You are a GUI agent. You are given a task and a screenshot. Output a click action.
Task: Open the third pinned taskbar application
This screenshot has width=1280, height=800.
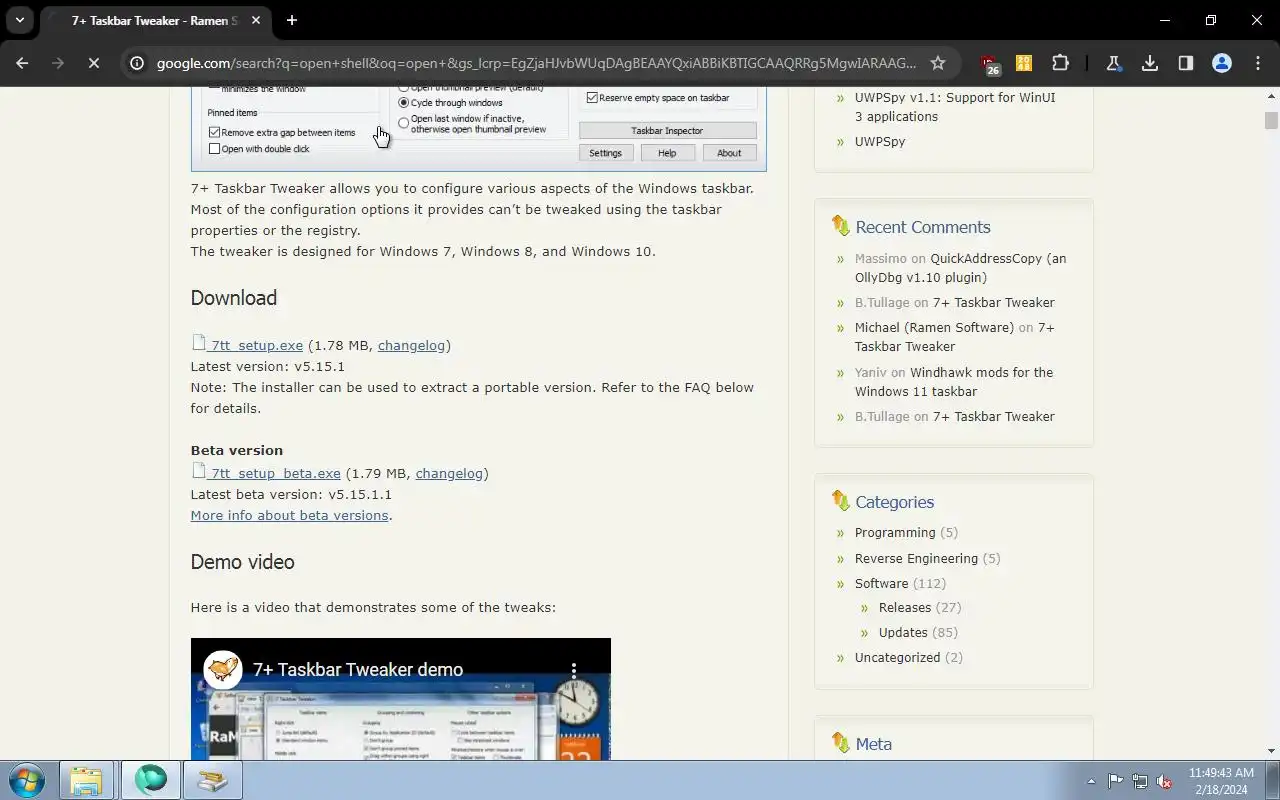click(212, 780)
